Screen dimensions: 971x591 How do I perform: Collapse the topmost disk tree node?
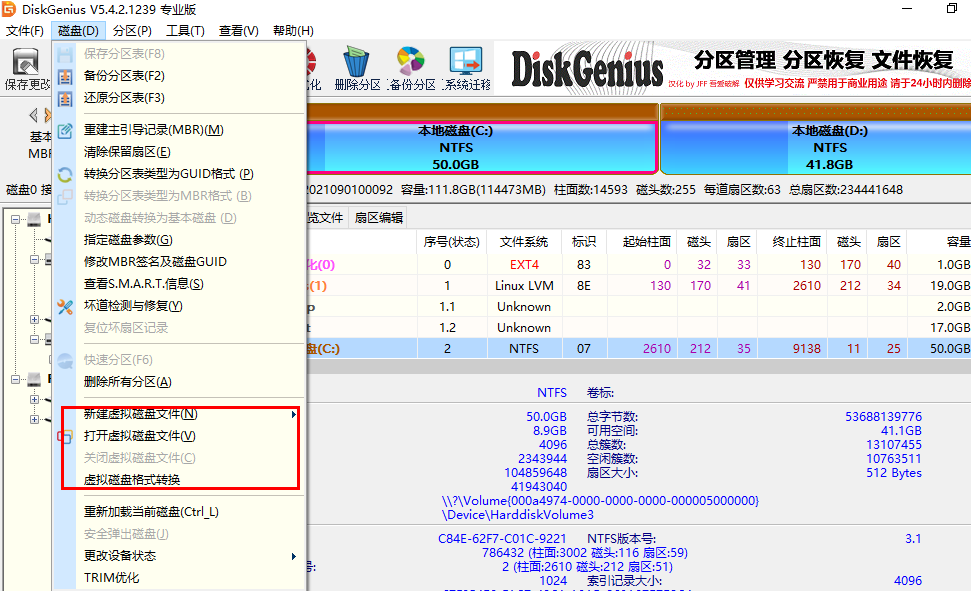coord(15,219)
